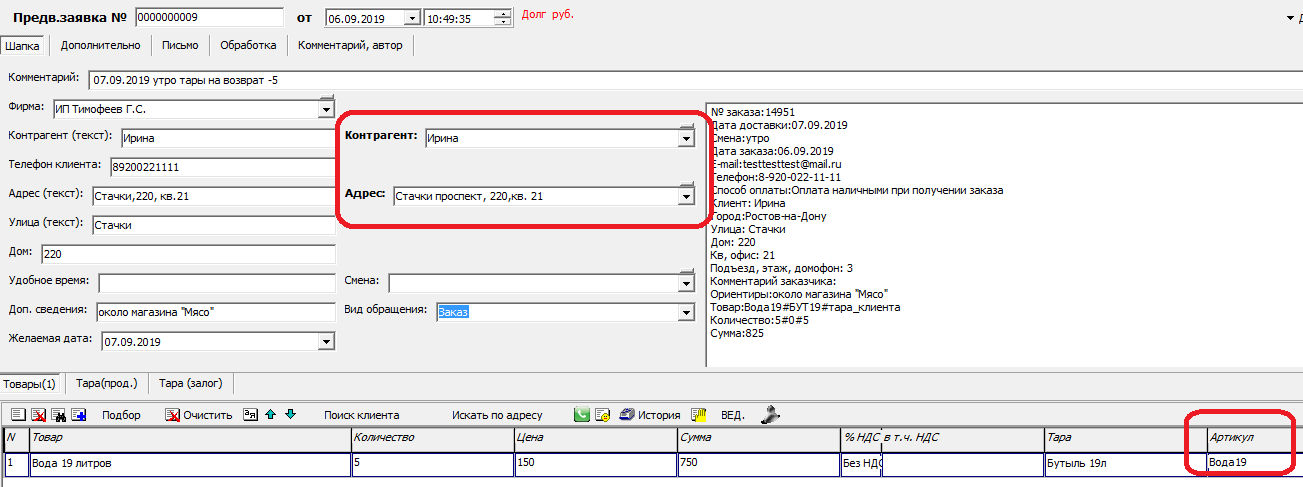
Task: Click the binoculars search icon in toolbar
Action: click(59, 415)
